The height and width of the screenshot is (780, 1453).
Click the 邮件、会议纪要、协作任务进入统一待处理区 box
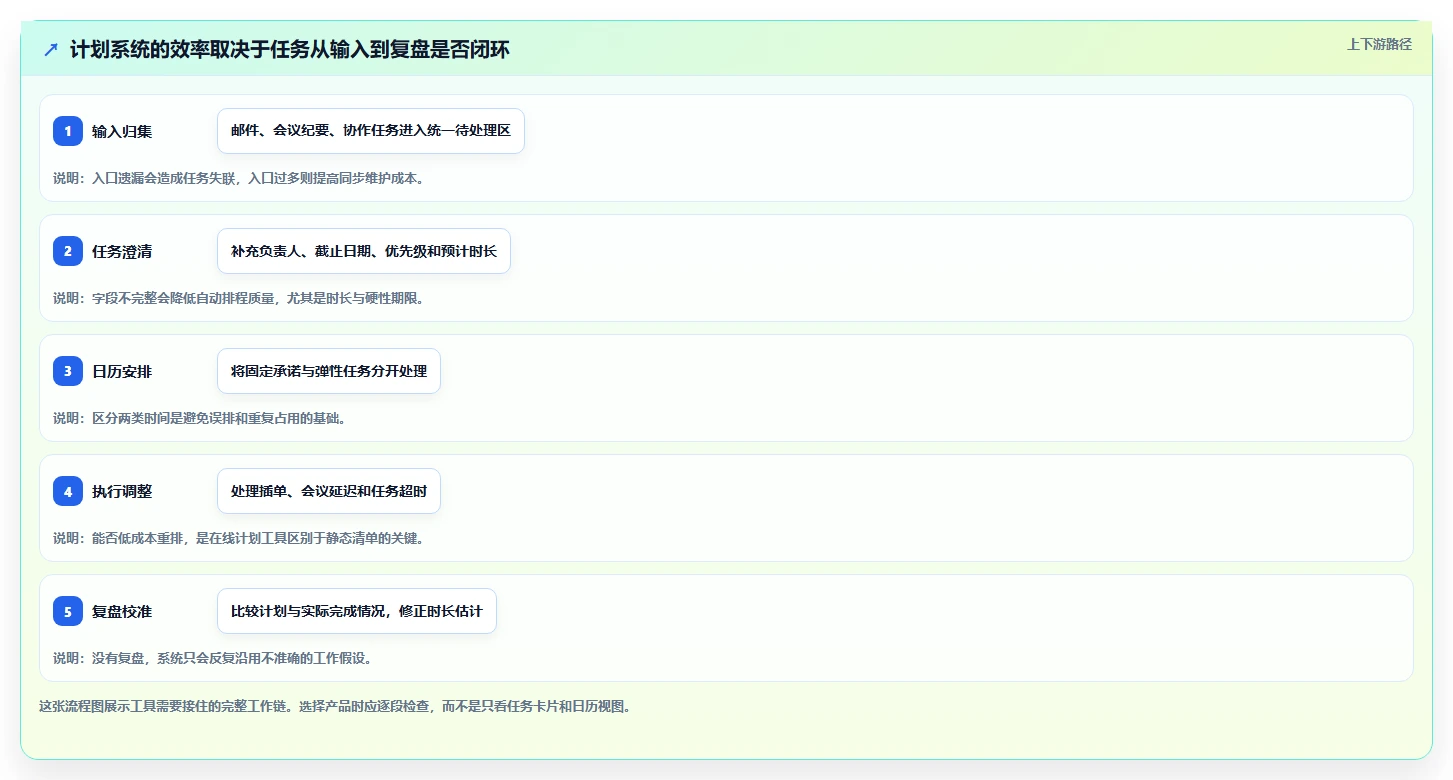point(371,131)
